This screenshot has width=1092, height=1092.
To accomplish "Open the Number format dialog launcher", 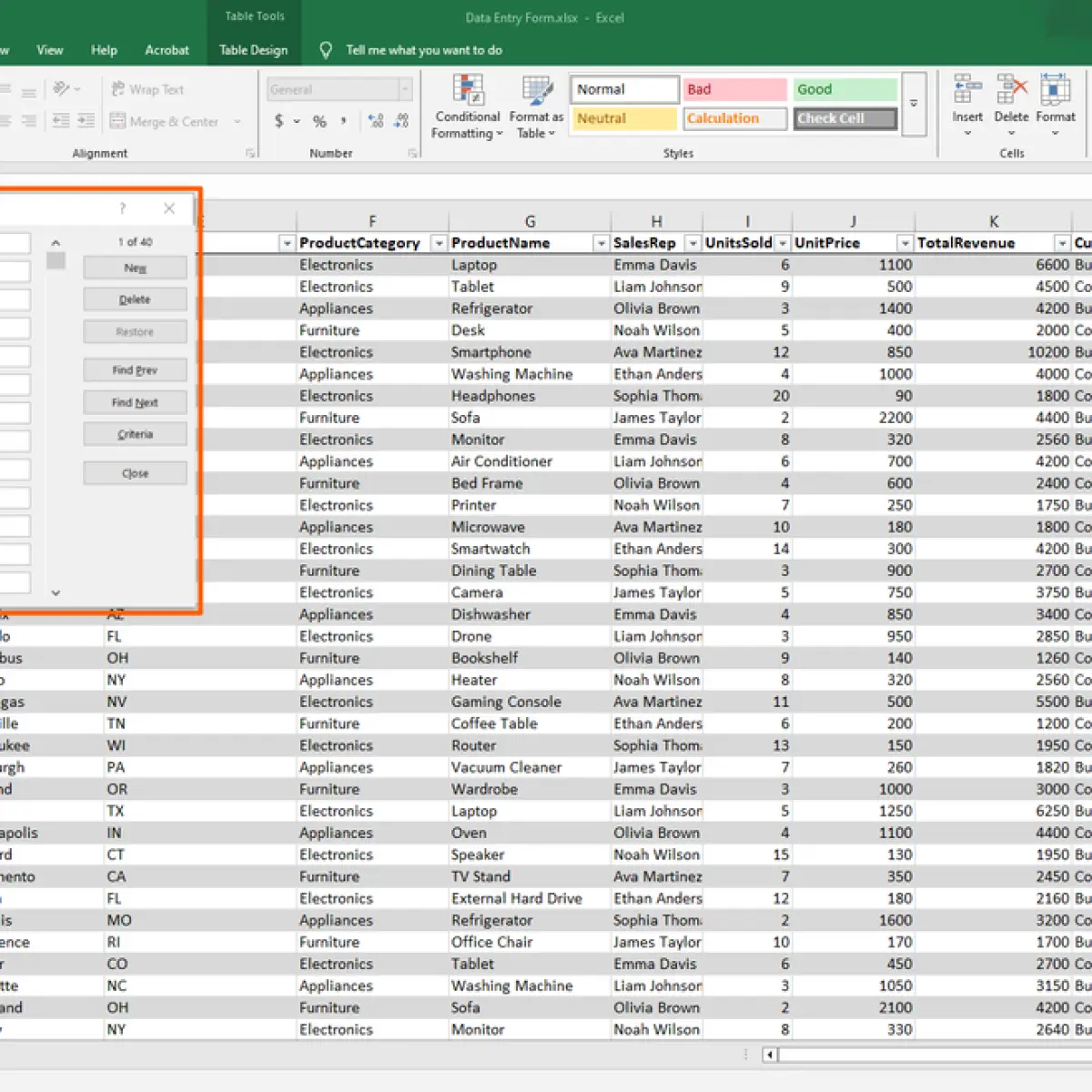I will 412,154.
